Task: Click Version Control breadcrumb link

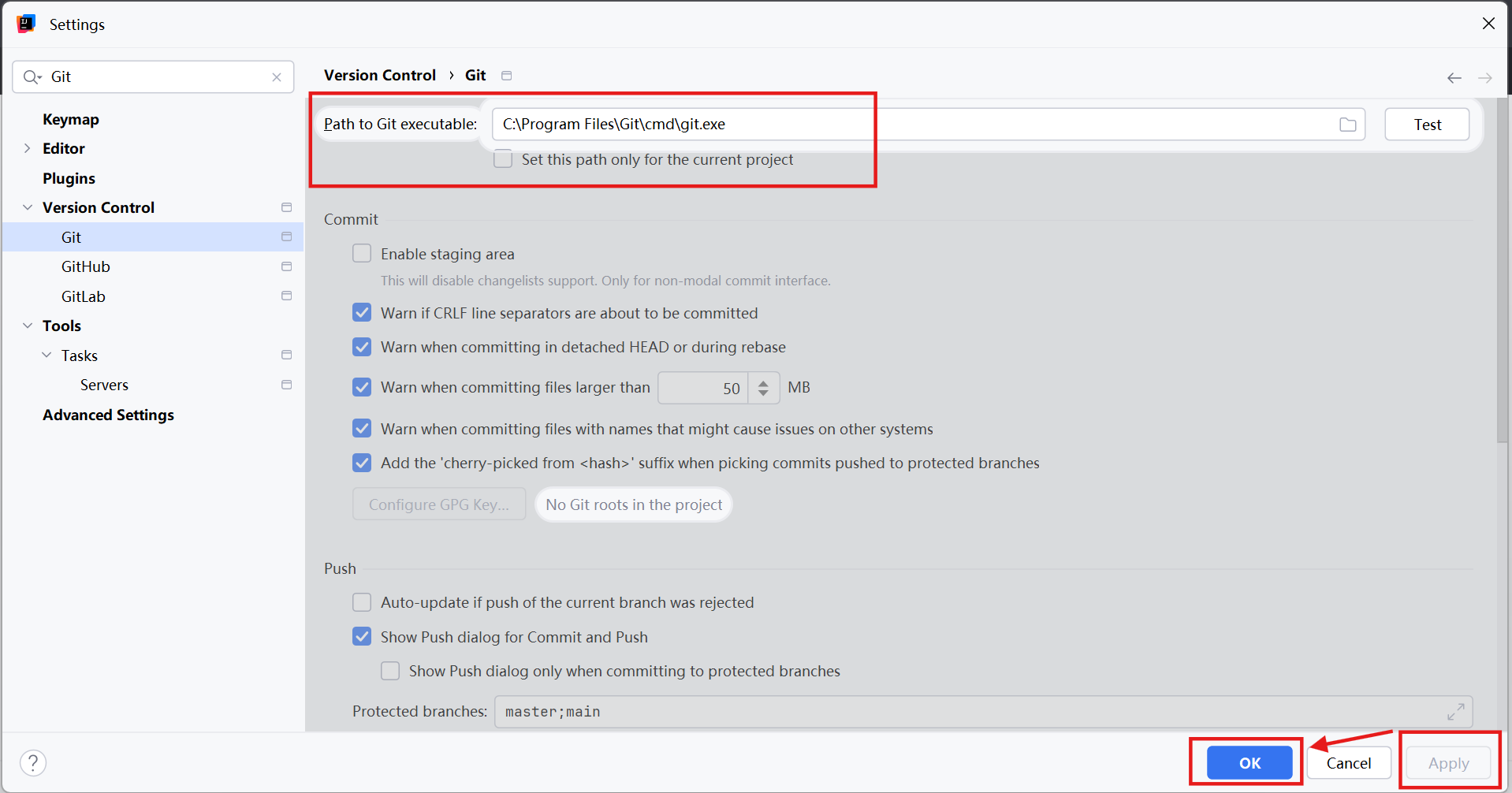Action: click(x=380, y=75)
